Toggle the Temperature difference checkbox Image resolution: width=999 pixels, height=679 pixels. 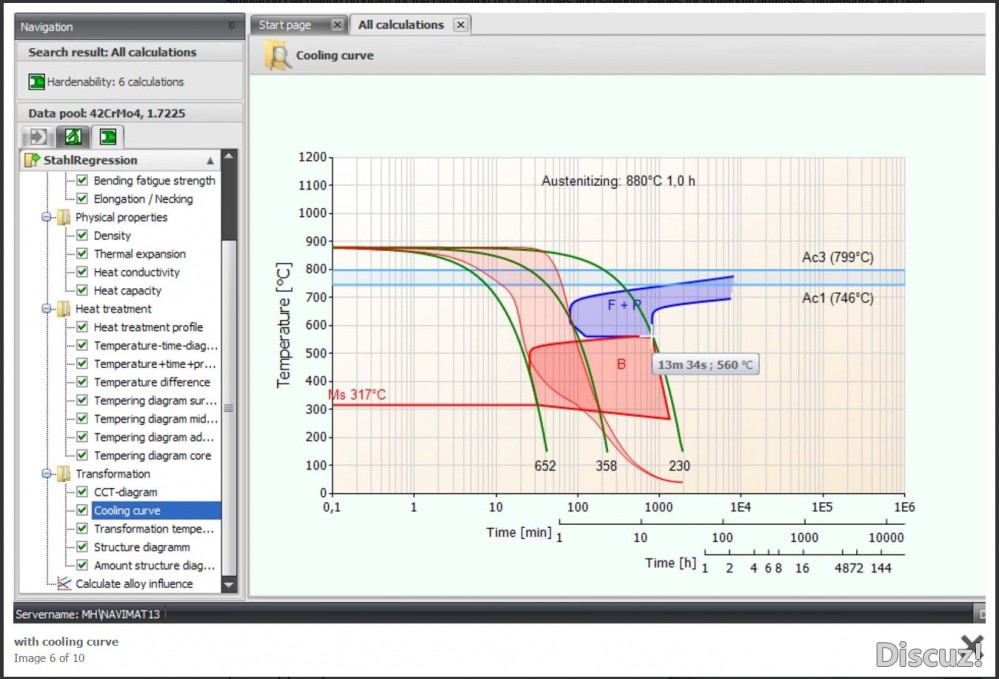click(82, 382)
